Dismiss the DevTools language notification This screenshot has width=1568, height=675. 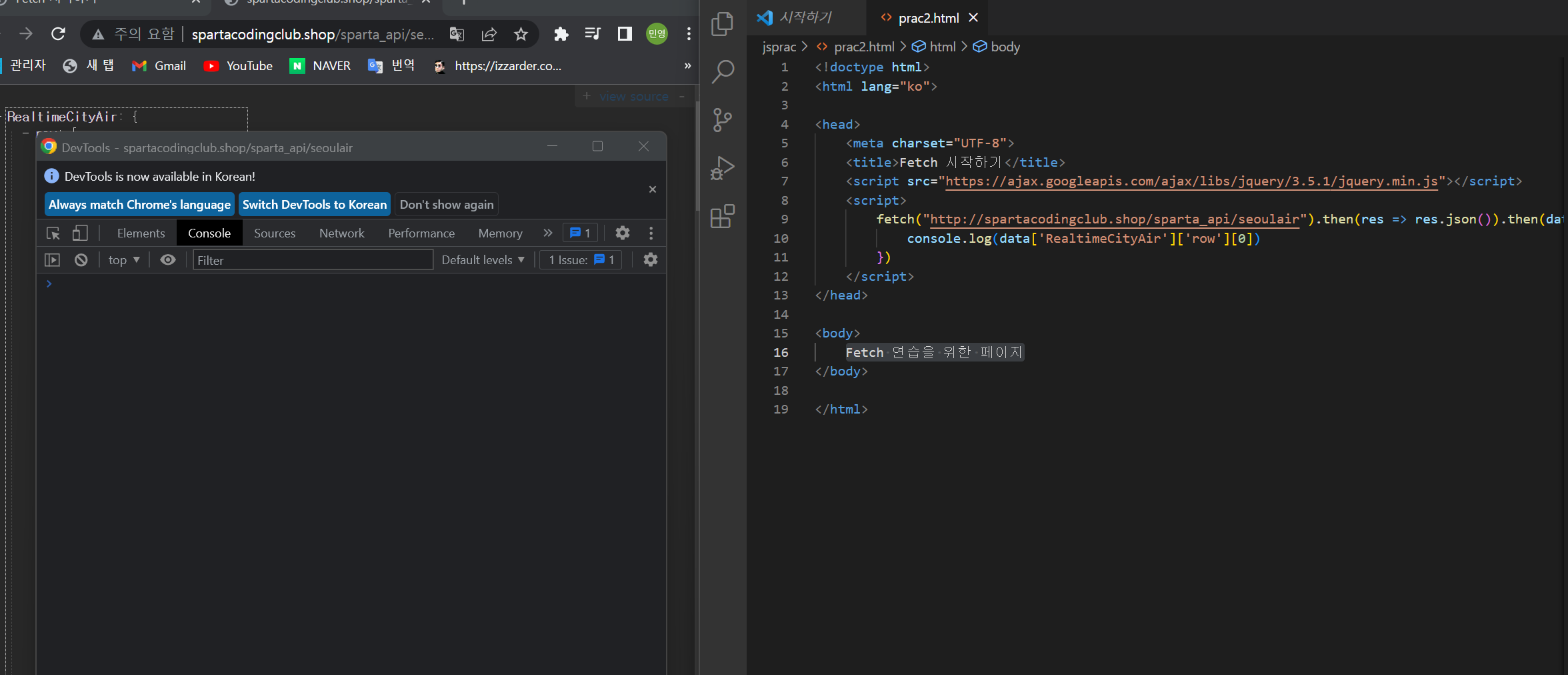(x=653, y=189)
